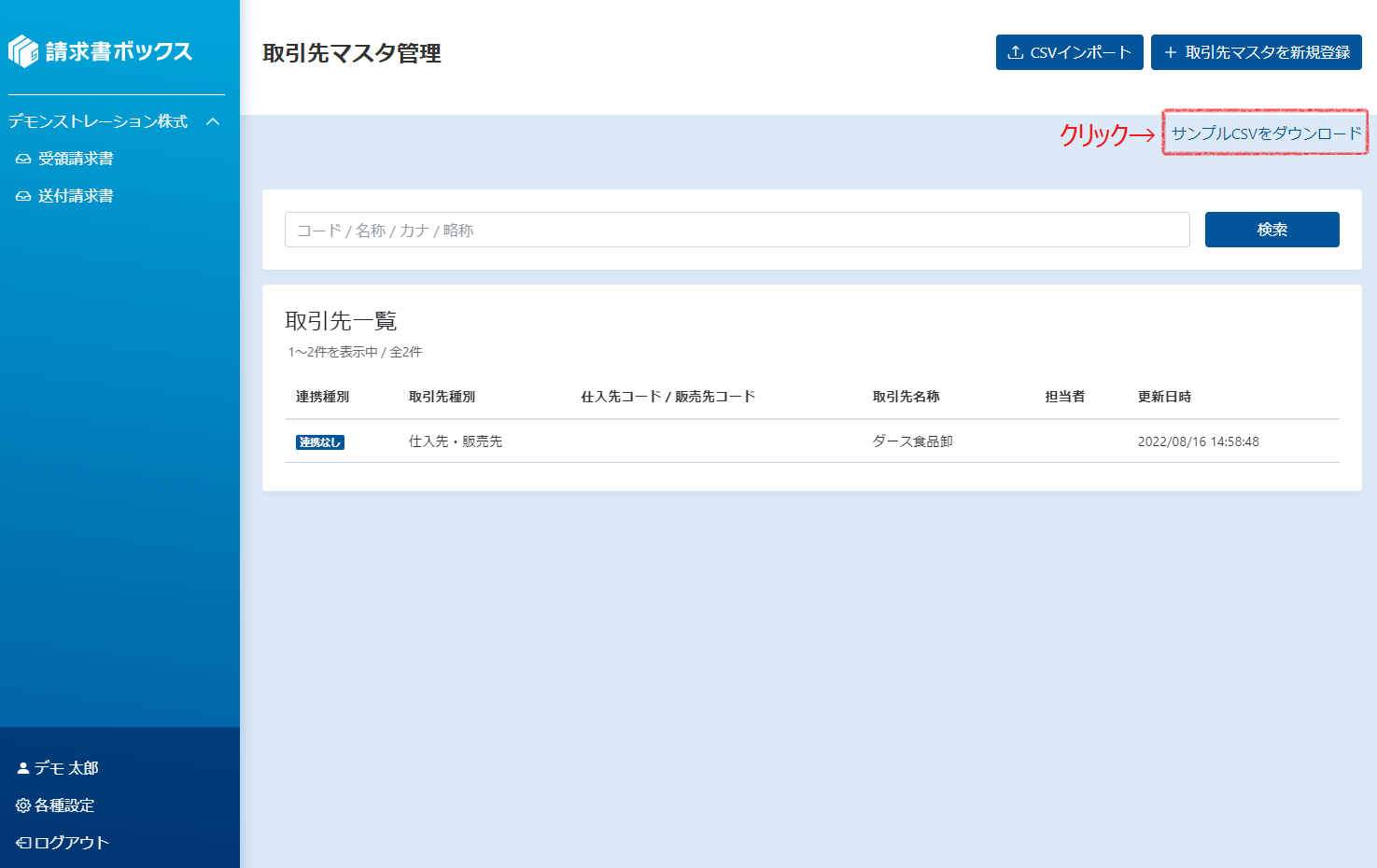
Task: Click the logout arrow icon
Action: point(23,843)
